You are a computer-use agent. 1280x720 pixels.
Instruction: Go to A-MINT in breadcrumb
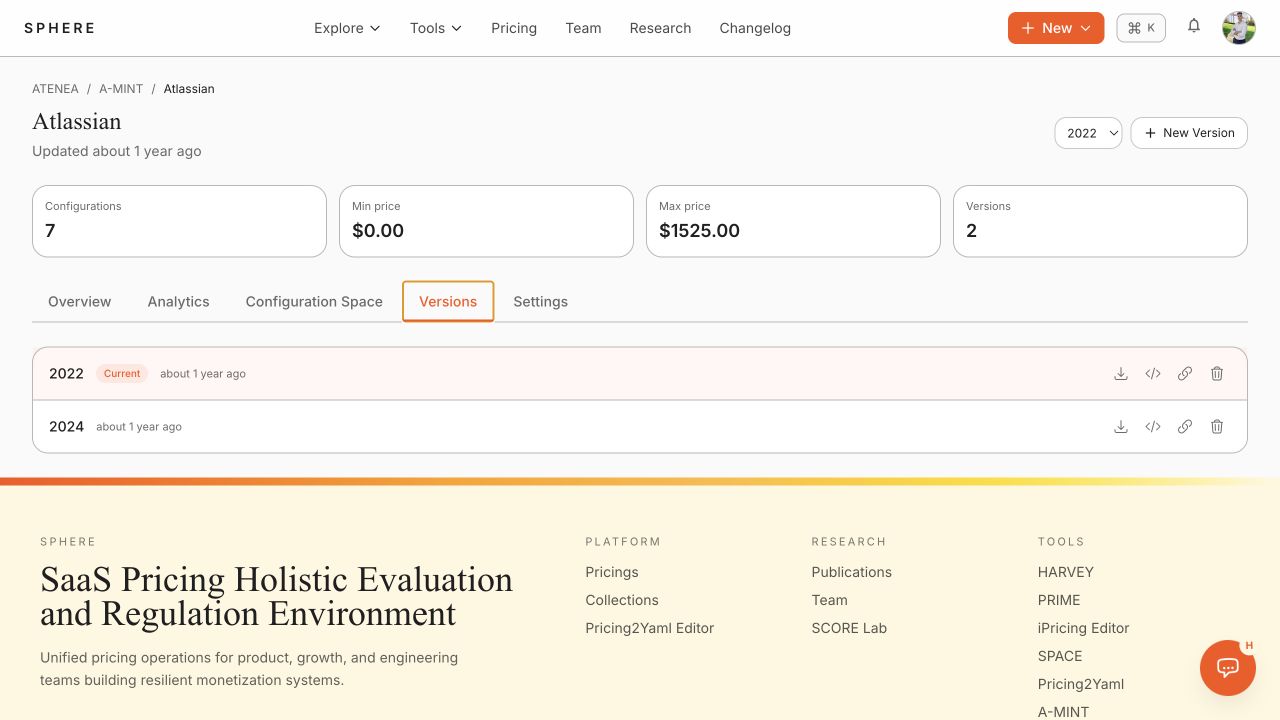[x=121, y=89]
